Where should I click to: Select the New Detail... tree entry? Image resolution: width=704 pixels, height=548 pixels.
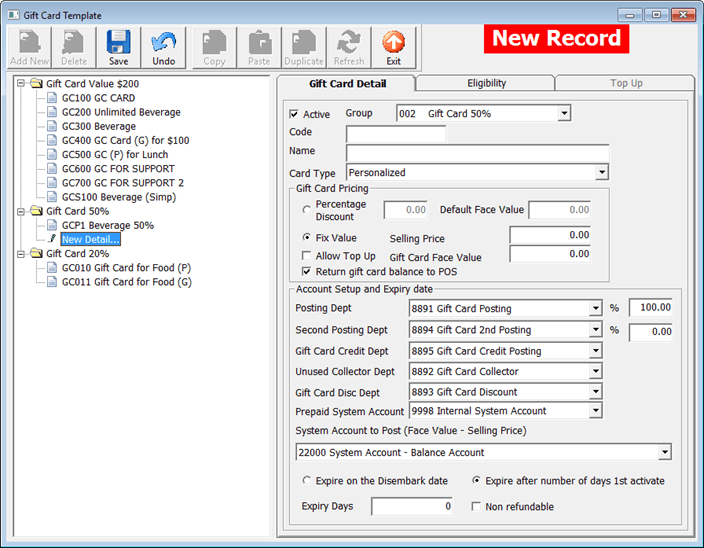tap(91, 239)
